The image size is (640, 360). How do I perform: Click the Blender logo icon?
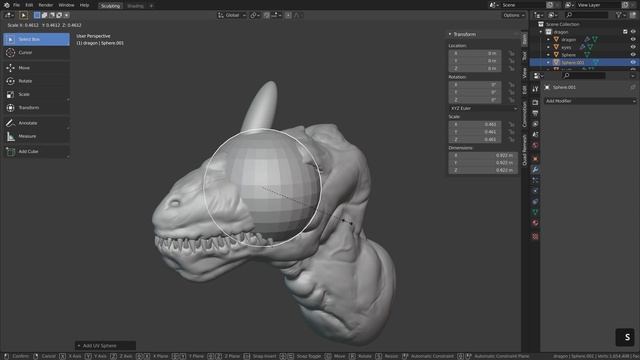pyautogui.click(x=6, y=5)
